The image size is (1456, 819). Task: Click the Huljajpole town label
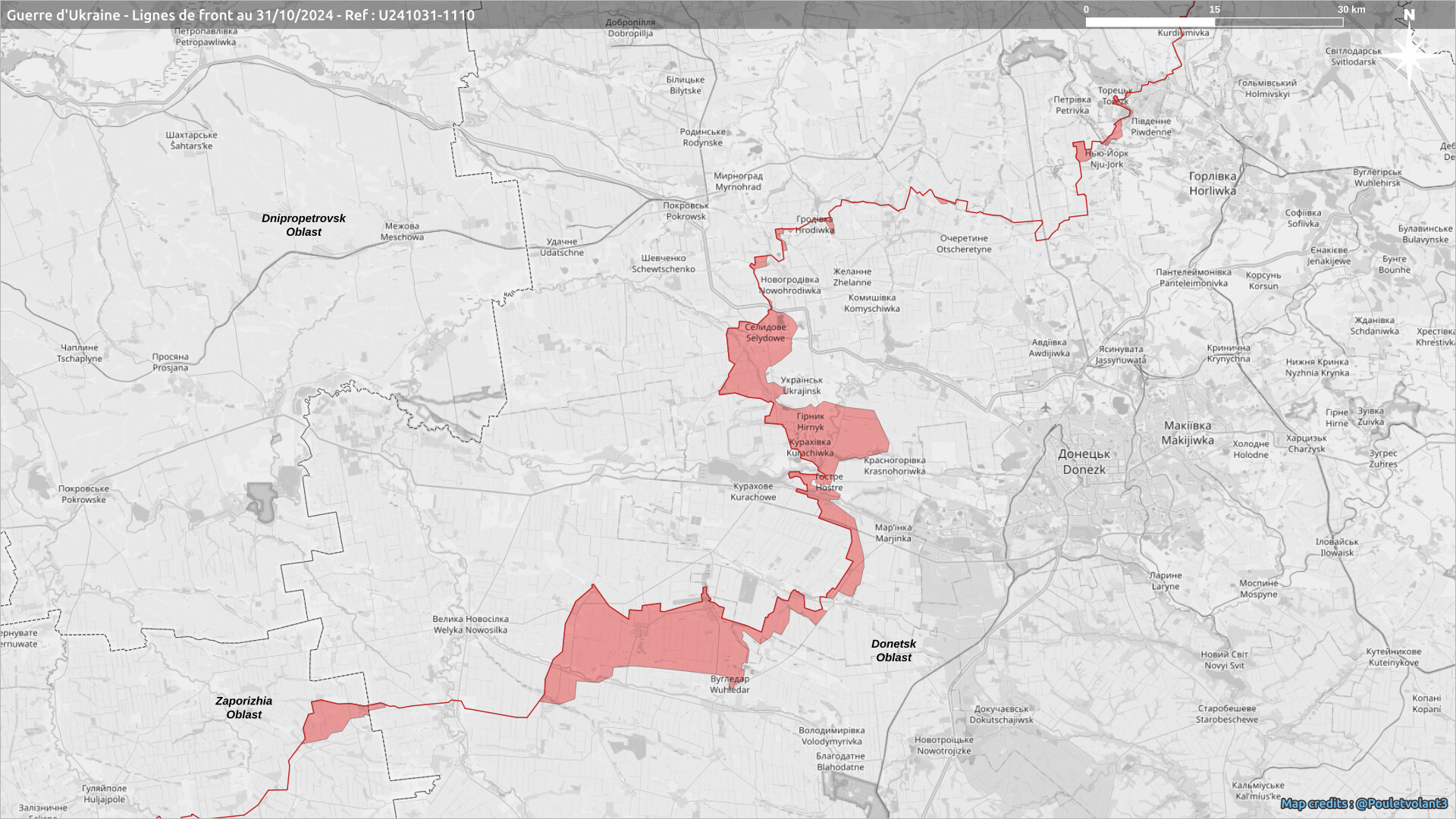[105, 794]
